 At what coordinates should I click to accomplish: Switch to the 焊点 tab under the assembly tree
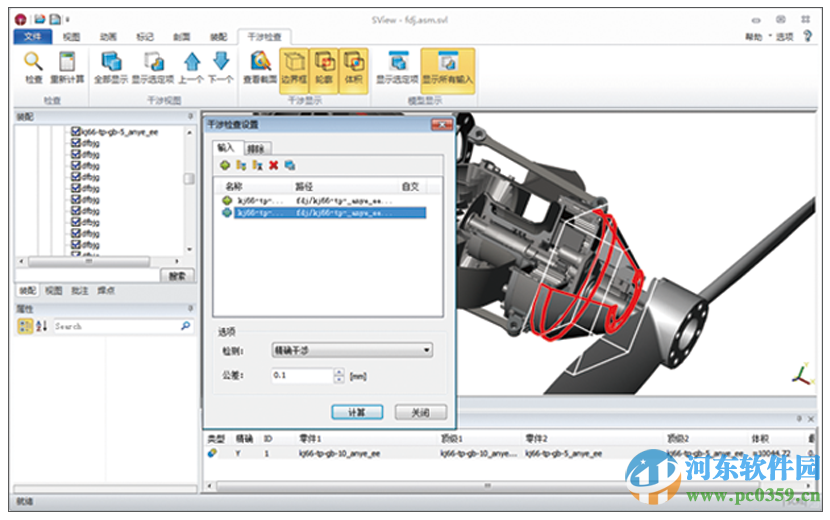106,291
